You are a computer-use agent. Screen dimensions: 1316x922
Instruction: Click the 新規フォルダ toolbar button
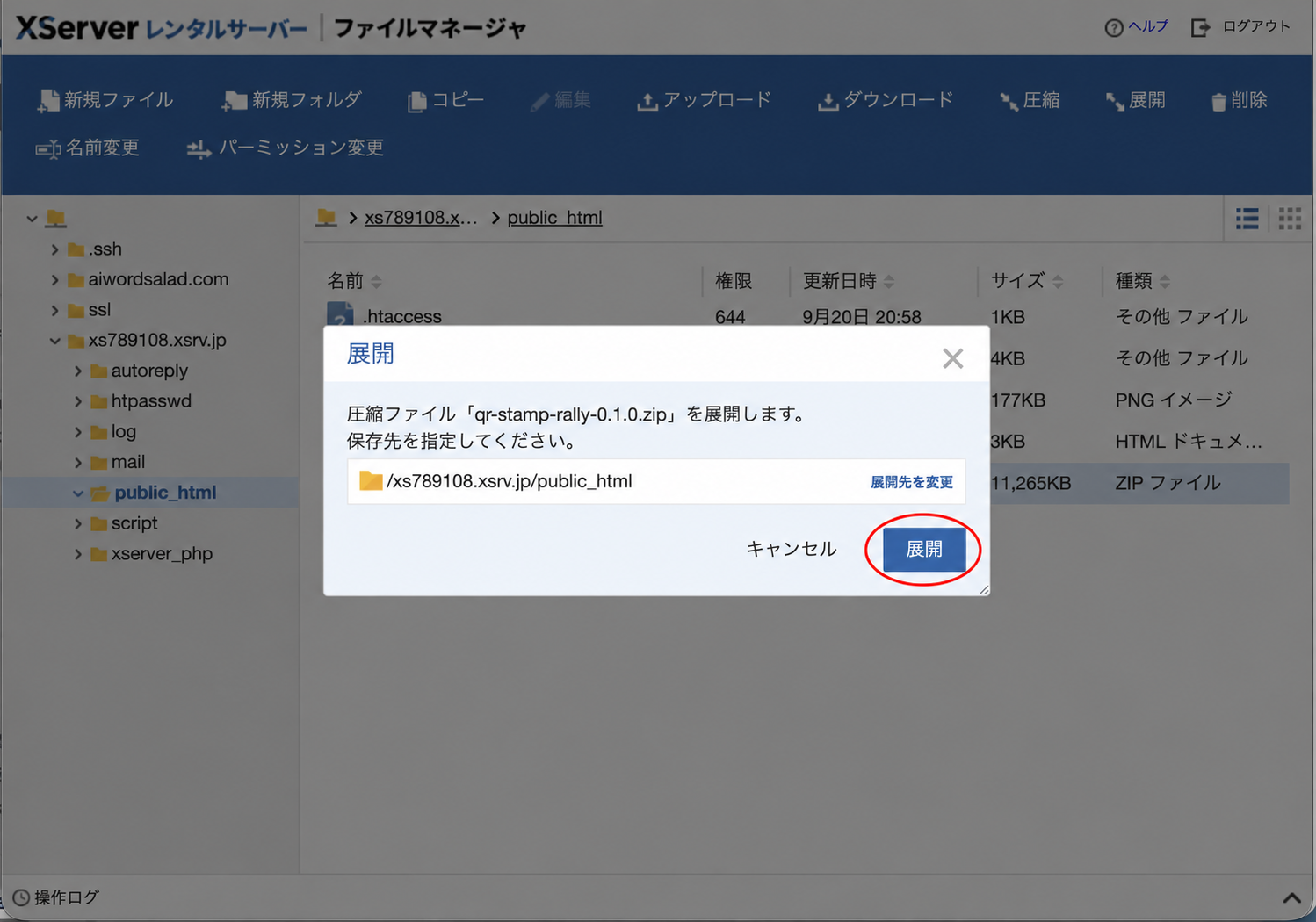pyautogui.click(x=292, y=100)
